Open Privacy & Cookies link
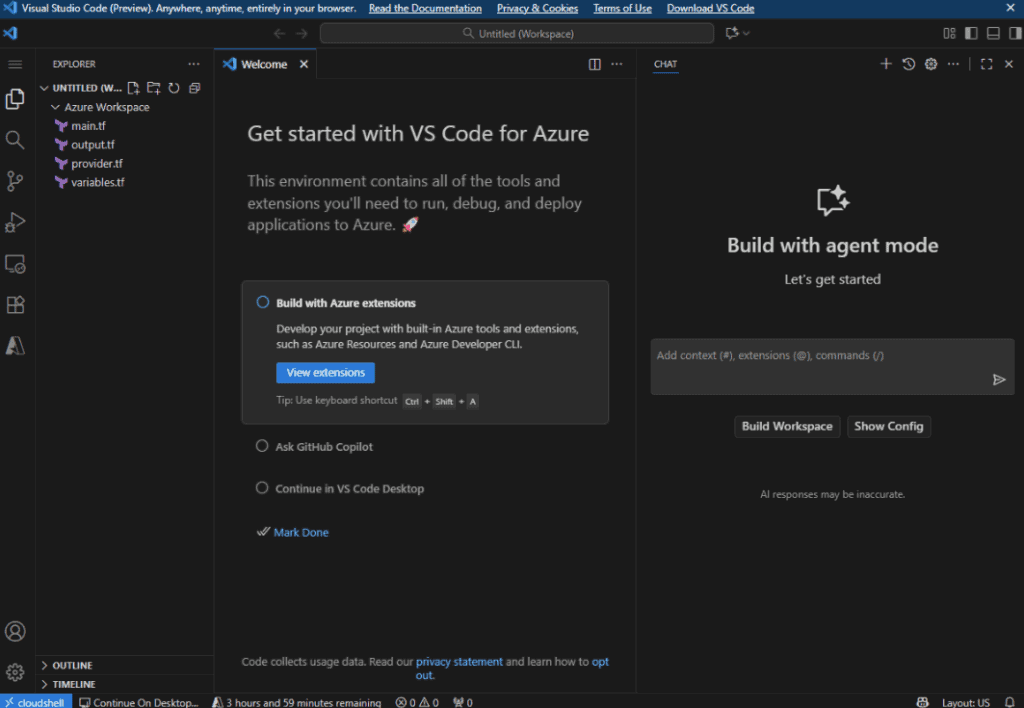The width and height of the screenshot is (1024, 708). (537, 8)
